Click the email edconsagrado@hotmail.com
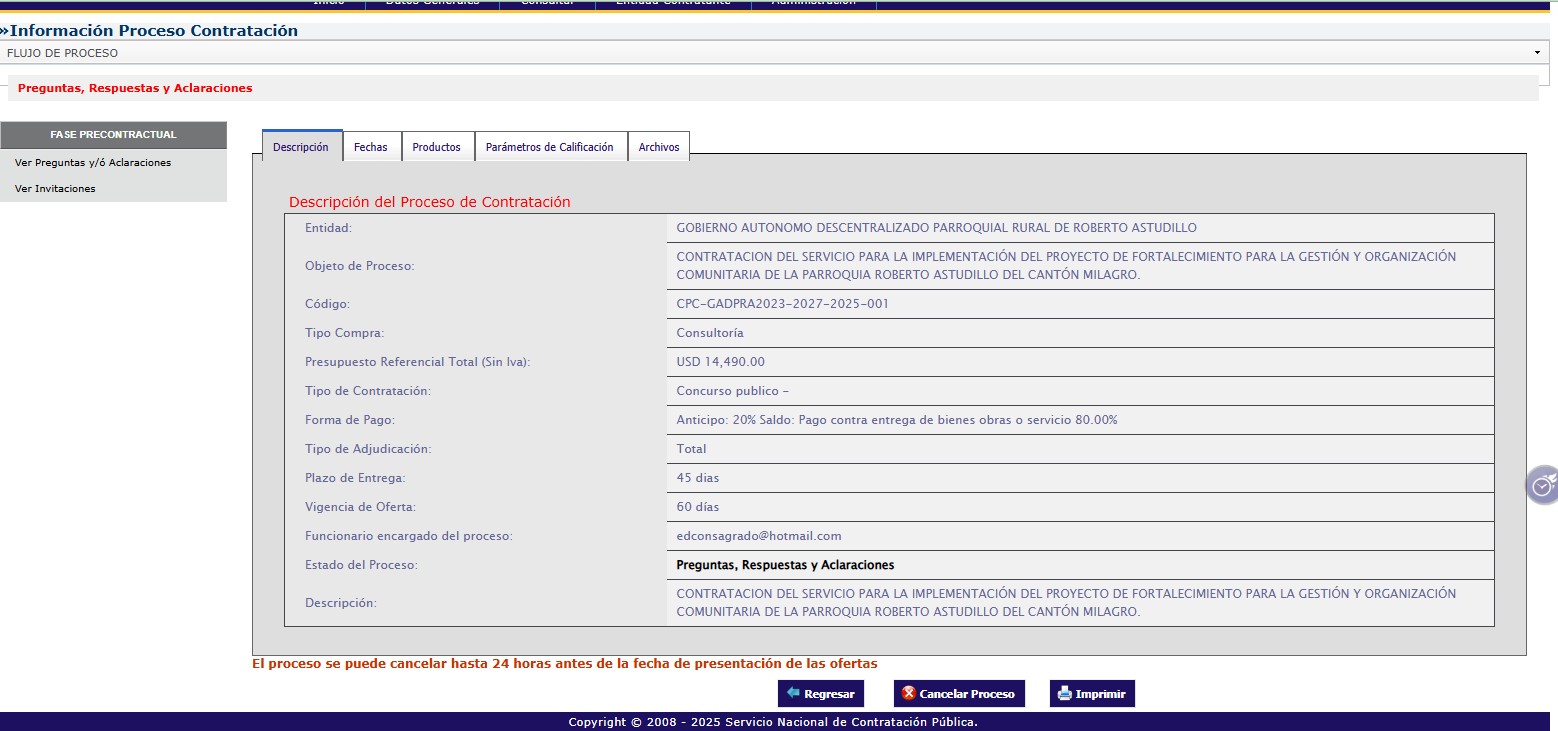Screen dimensions: 1558x731 [x=758, y=536]
